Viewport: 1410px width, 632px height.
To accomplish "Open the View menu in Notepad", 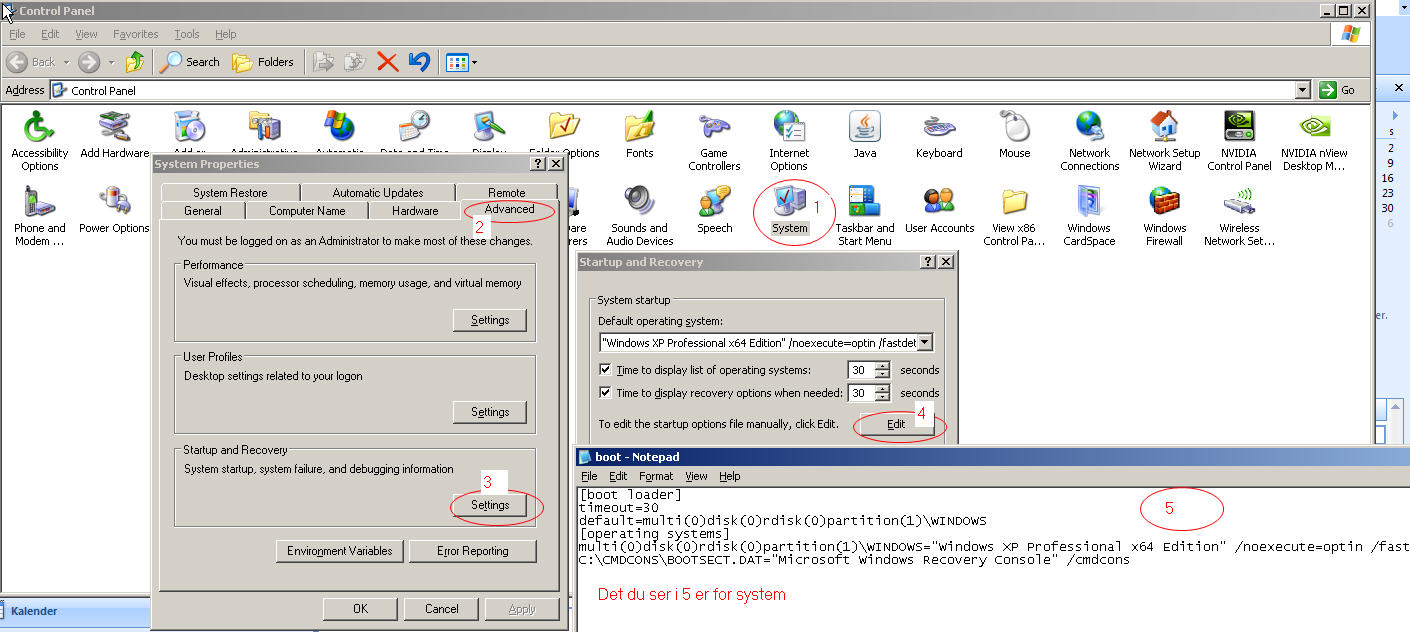I will tap(696, 476).
